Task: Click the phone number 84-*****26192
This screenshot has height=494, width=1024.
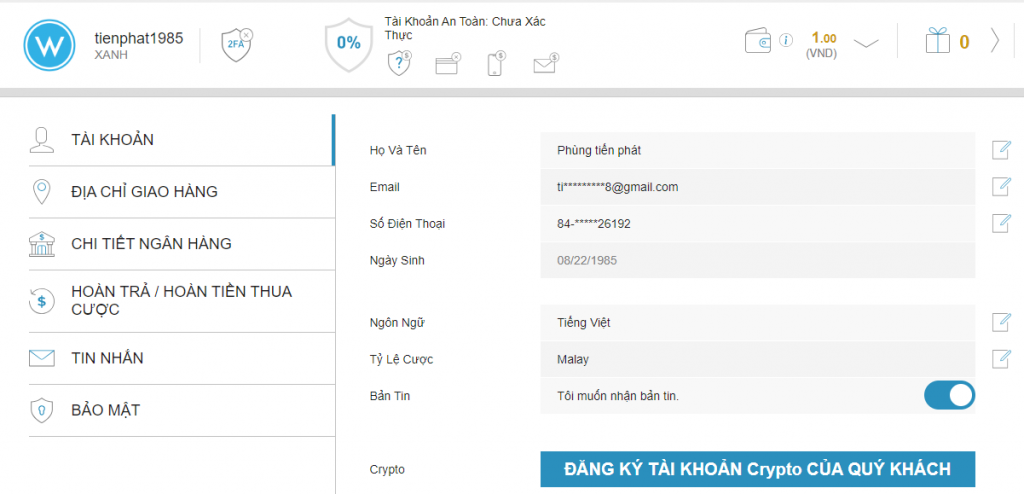Action: pos(594,223)
